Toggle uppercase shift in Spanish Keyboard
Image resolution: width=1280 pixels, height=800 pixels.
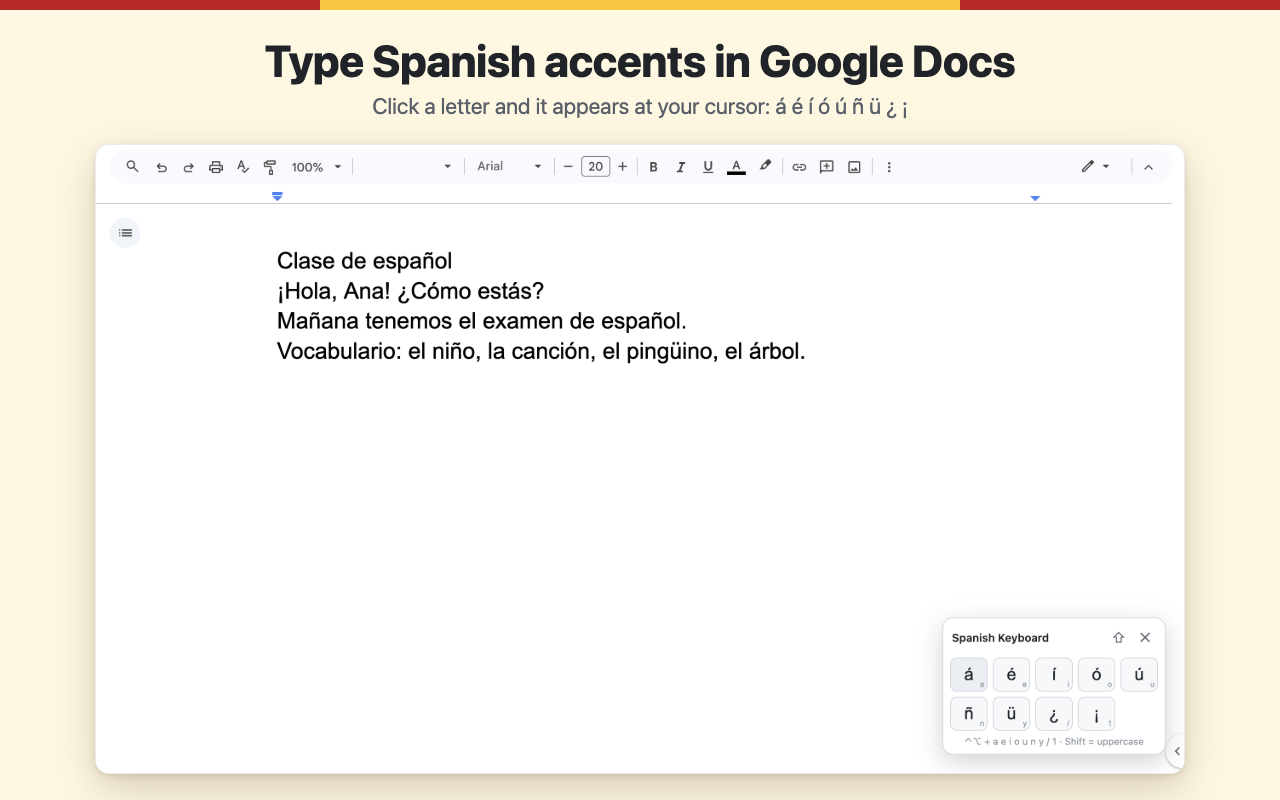(1118, 638)
